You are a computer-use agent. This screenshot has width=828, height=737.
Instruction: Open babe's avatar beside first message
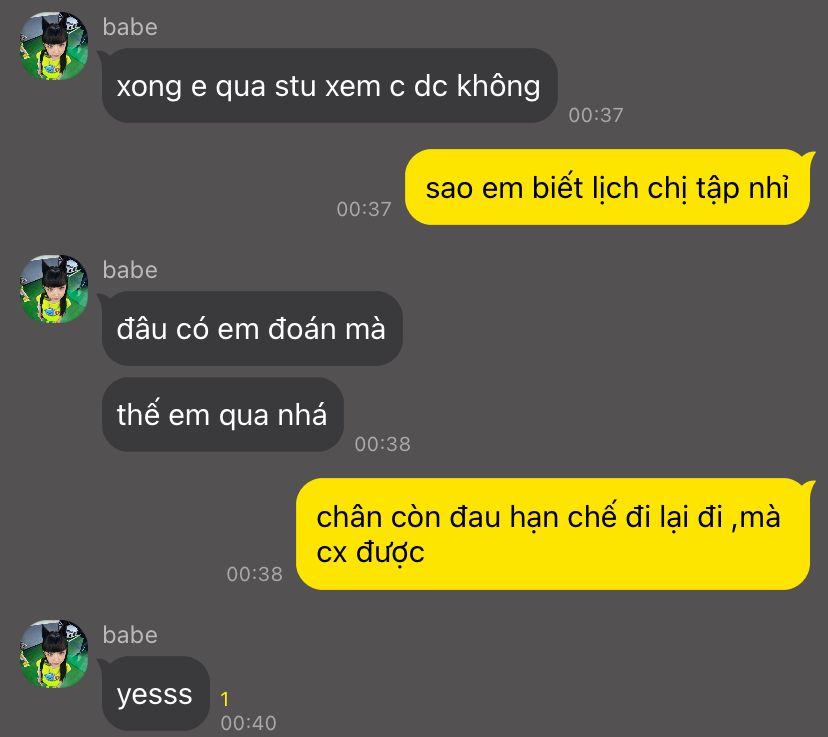(x=54, y=46)
